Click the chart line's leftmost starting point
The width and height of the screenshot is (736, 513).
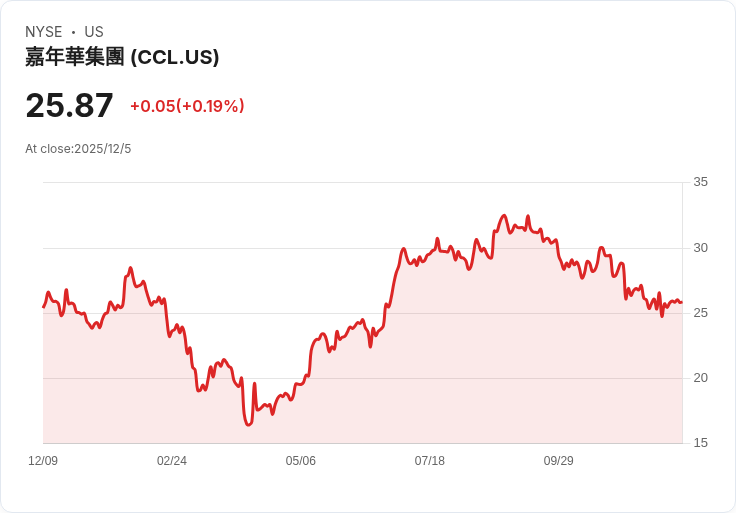tap(44, 307)
